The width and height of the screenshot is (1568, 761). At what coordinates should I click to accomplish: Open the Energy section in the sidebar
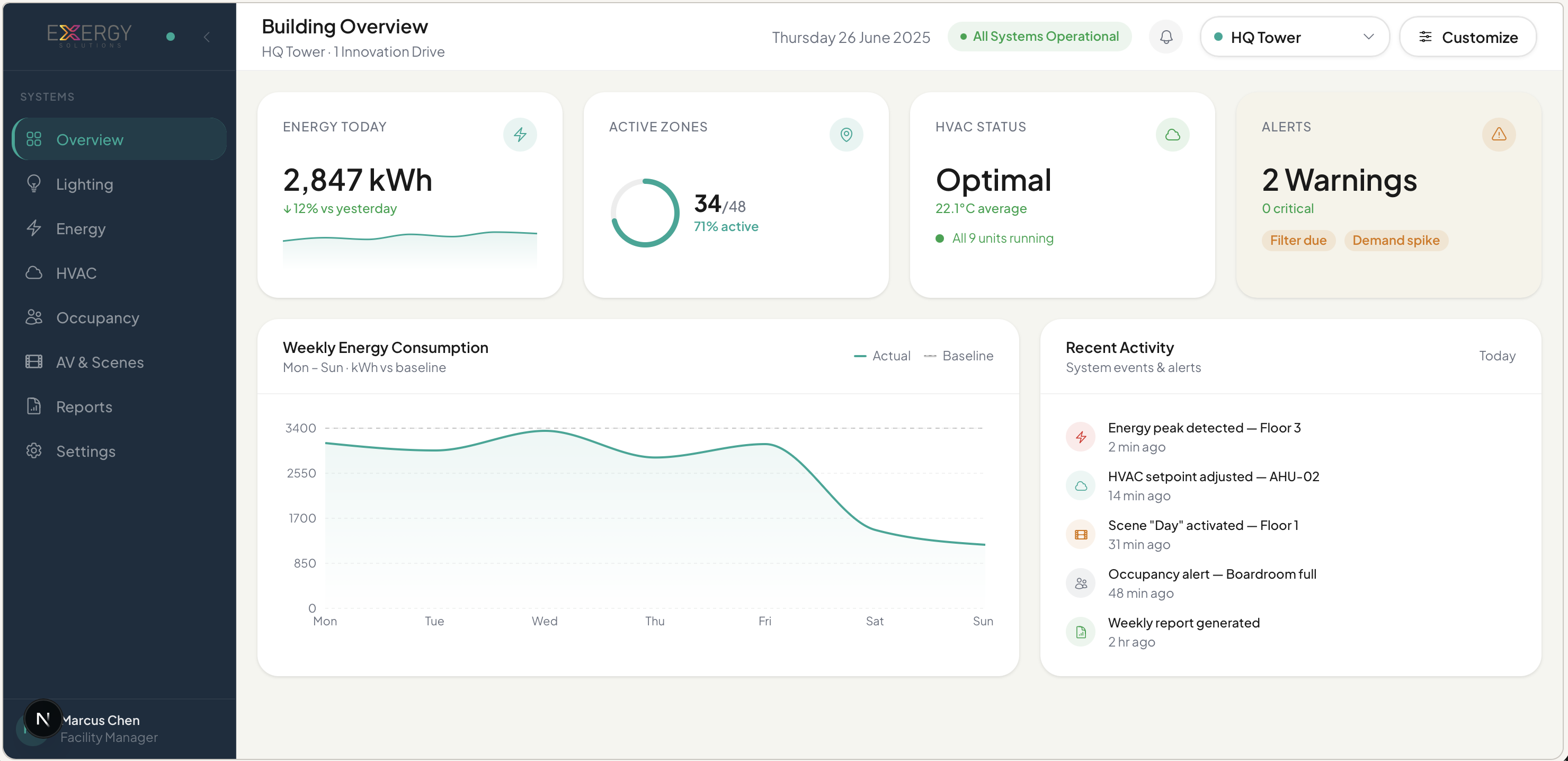point(119,228)
